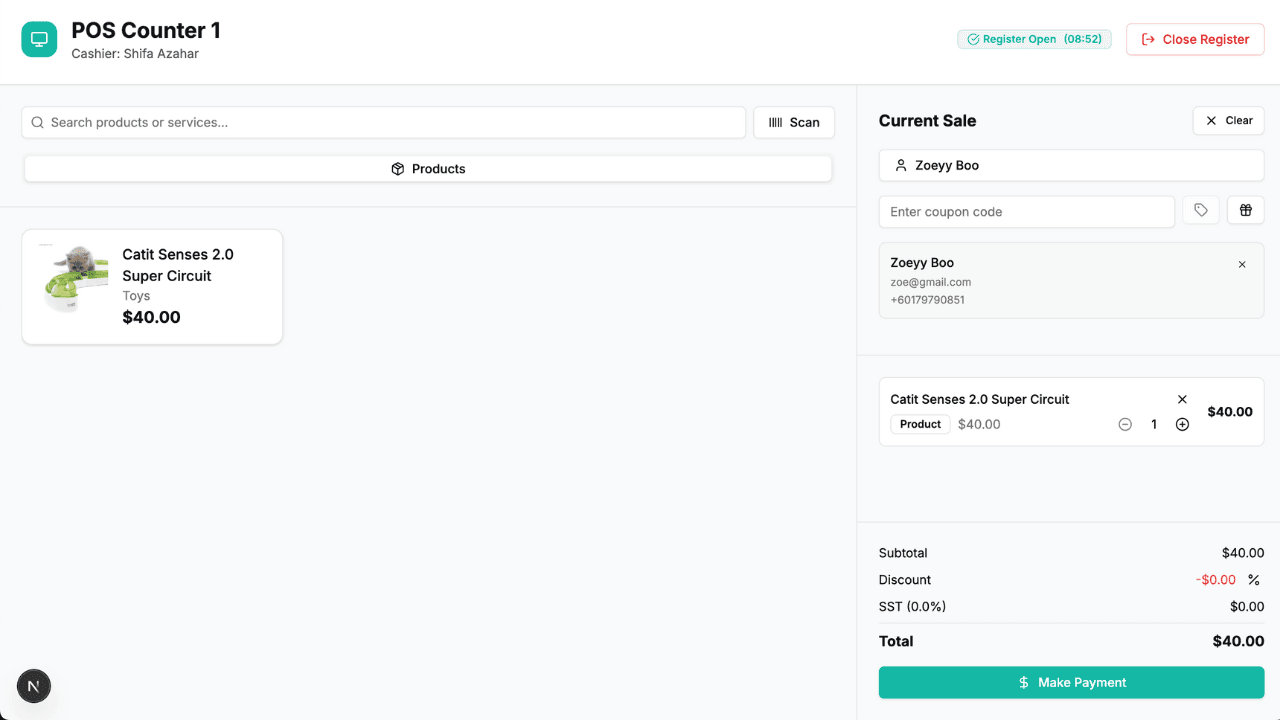Viewport: 1280px width, 720px height.
Task: Click the Enter coupon code field
Action: tap(1026, 211)
